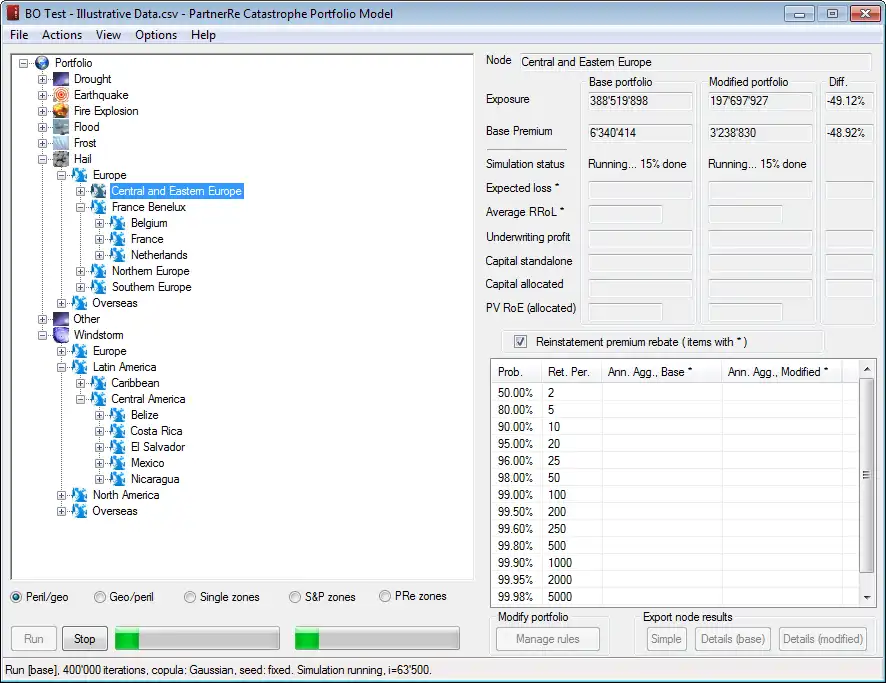The image size is (886, 683).
Task: Click the map icon beside Latin America
Action: tap(80, 367)
